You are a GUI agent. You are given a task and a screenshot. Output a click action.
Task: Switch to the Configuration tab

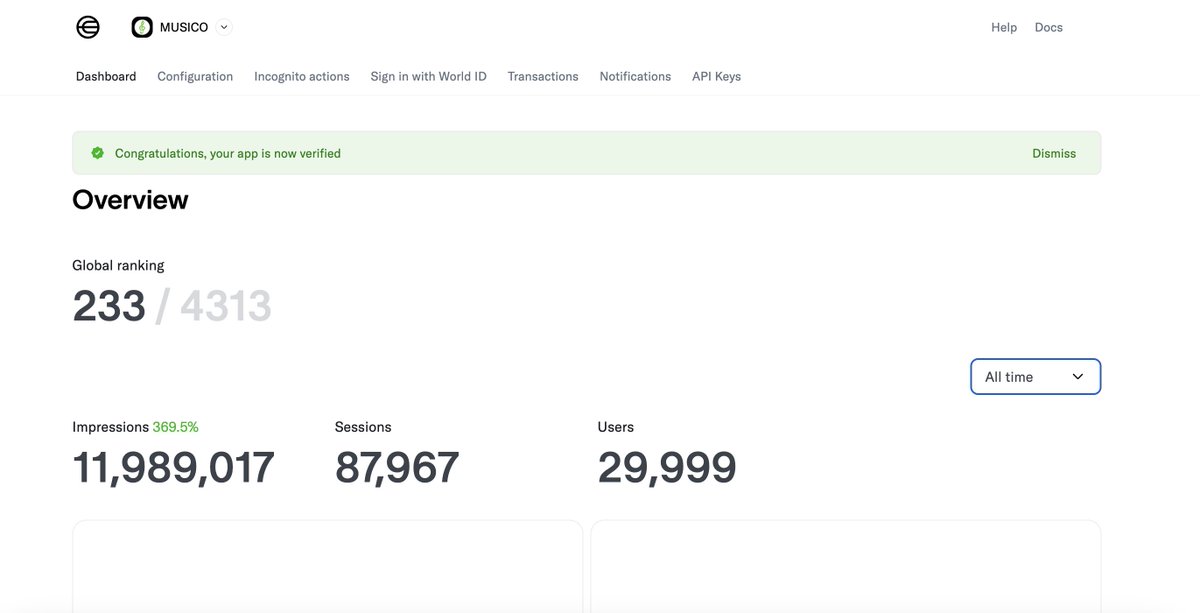[195, 76]
